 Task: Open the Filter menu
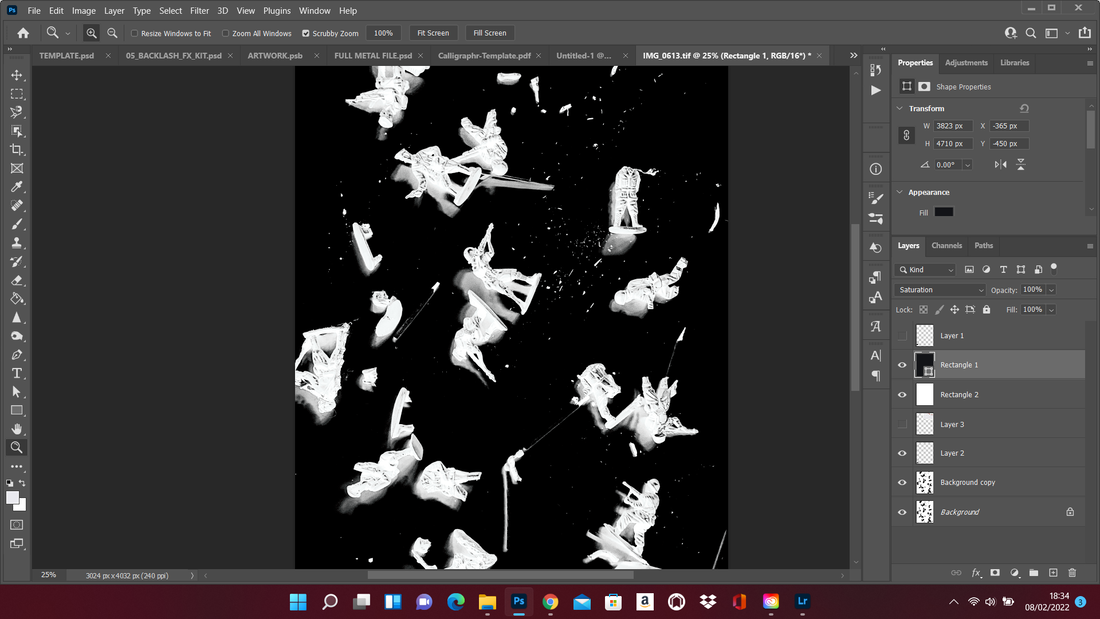point(199,11)
